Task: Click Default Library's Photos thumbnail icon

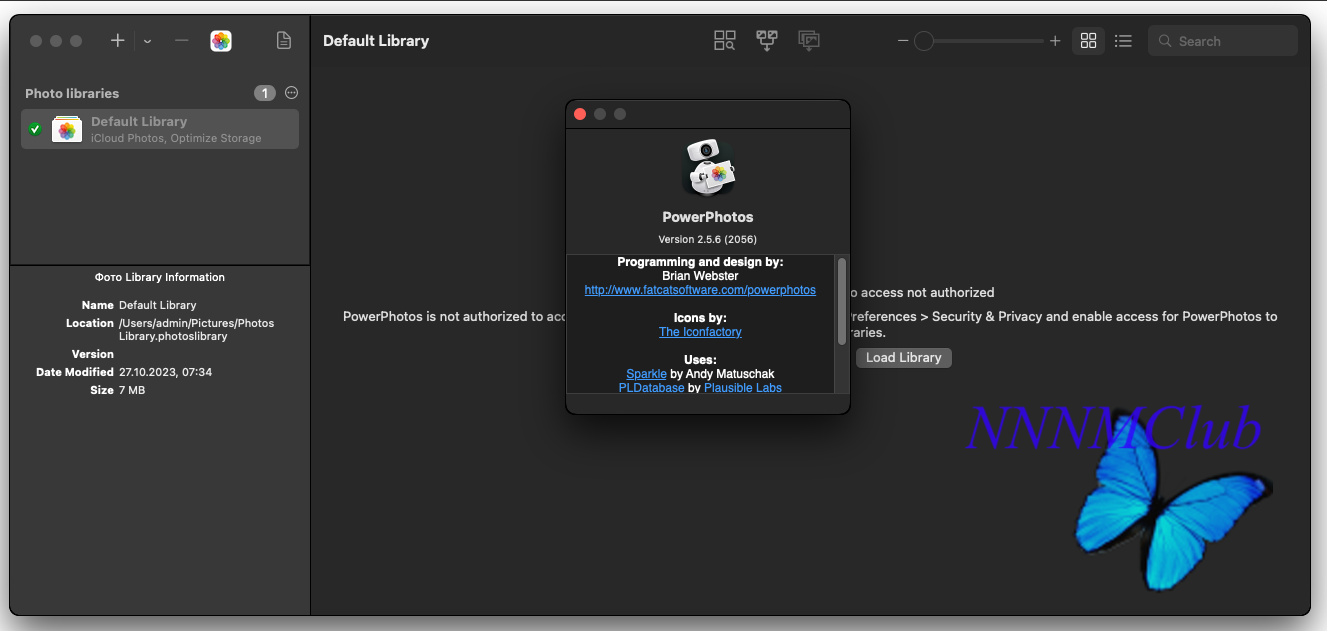Action: click(x=67, y=130)
